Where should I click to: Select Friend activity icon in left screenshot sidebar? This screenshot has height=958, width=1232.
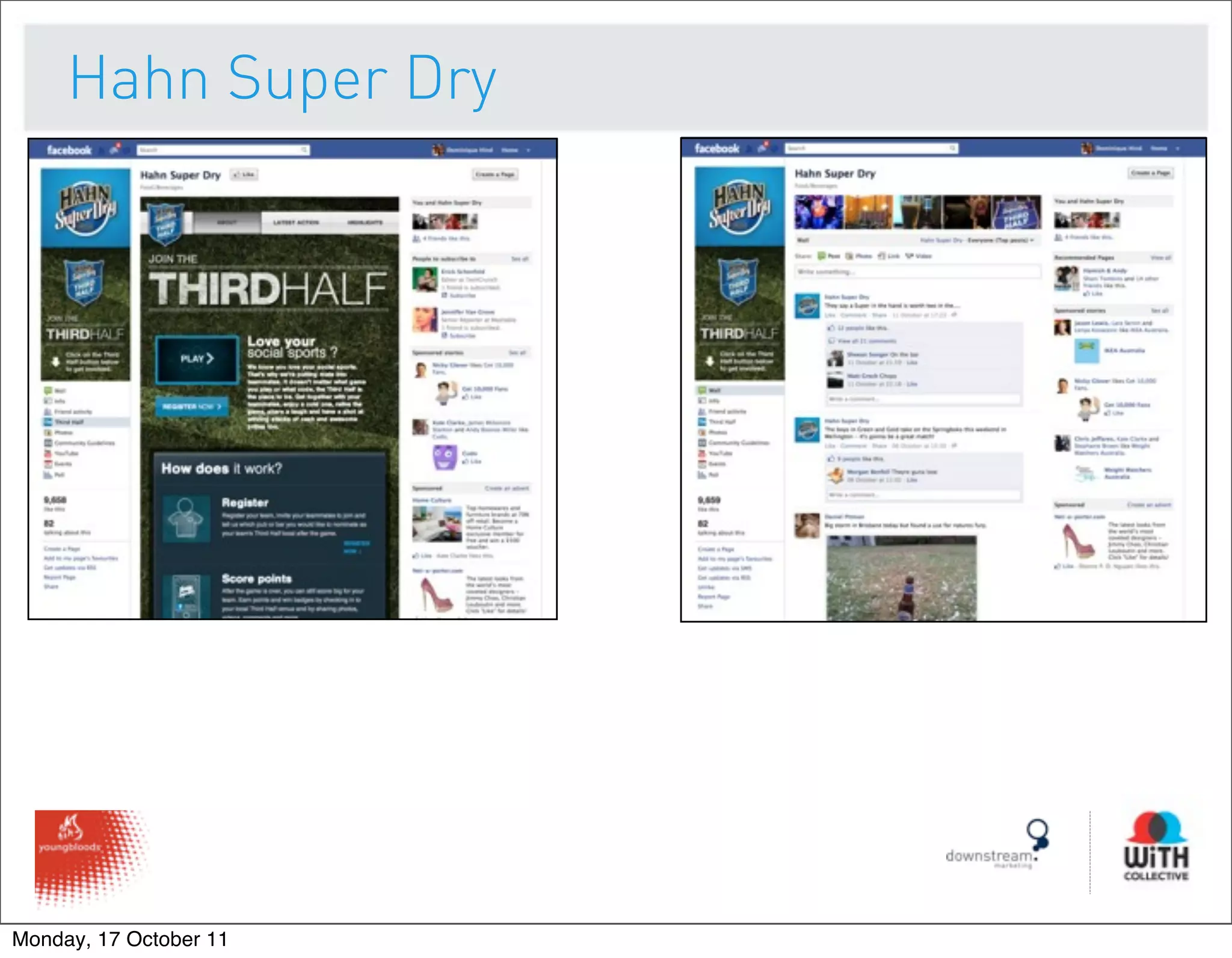click(48, 412)
